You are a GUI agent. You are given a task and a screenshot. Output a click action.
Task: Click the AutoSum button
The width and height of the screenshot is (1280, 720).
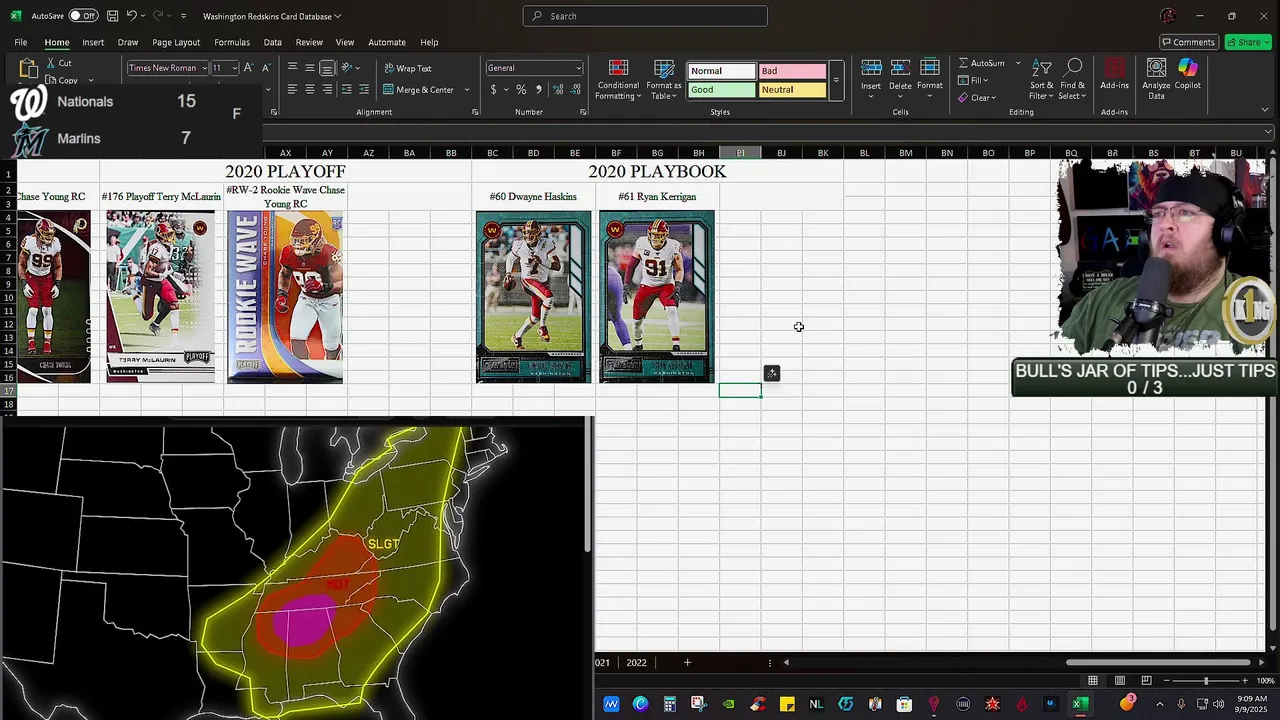pos(982,63)
